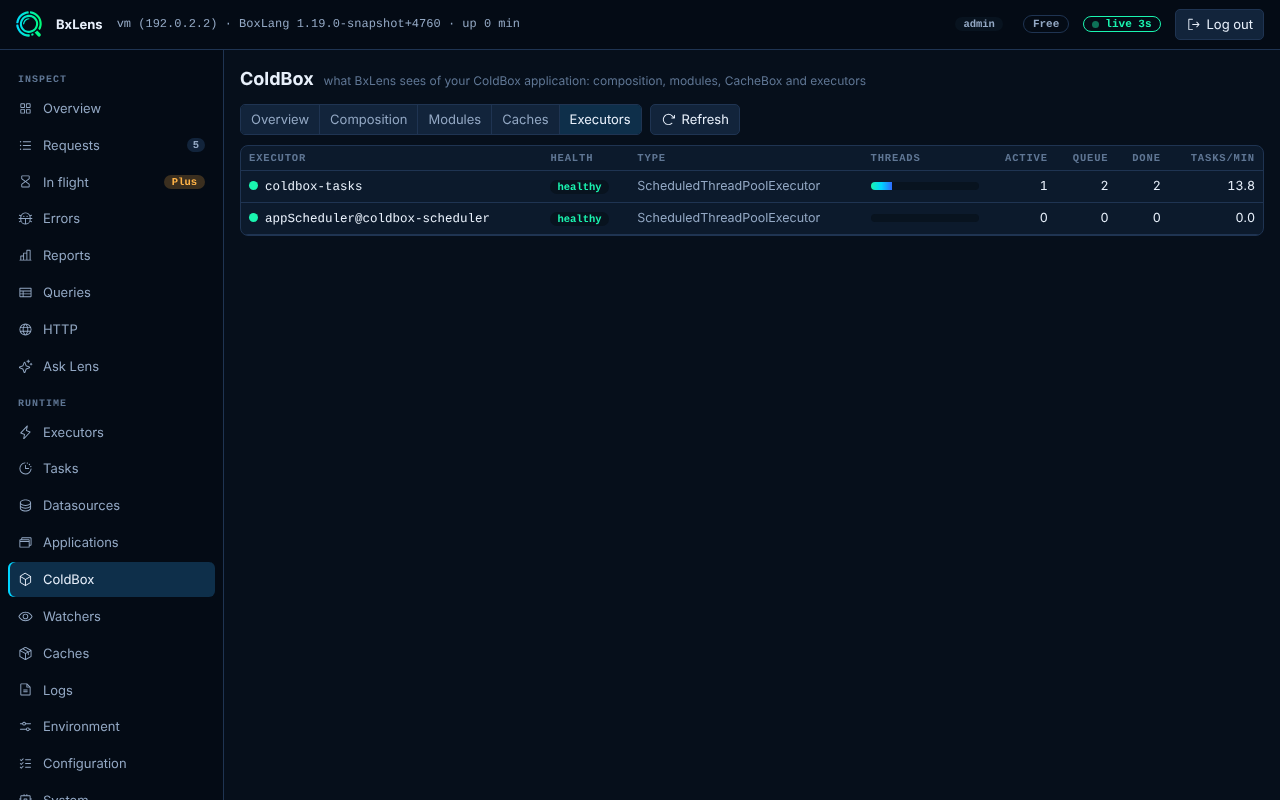Click the Executors lightning bolt icon
The width and height of the screenshot is (1280, 800).
26,432
